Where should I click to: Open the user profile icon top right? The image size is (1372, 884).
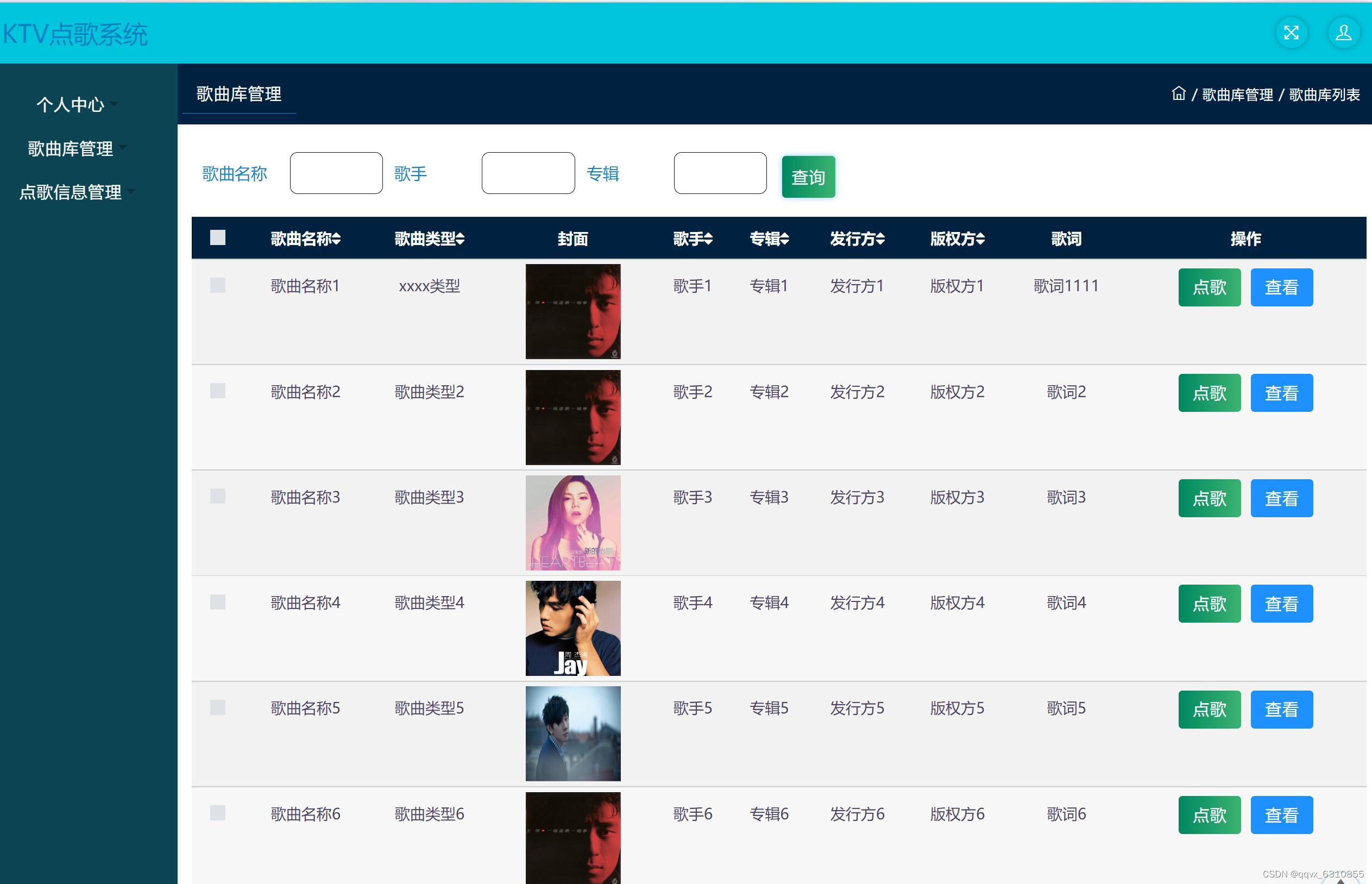click(x=1344, y=33)
